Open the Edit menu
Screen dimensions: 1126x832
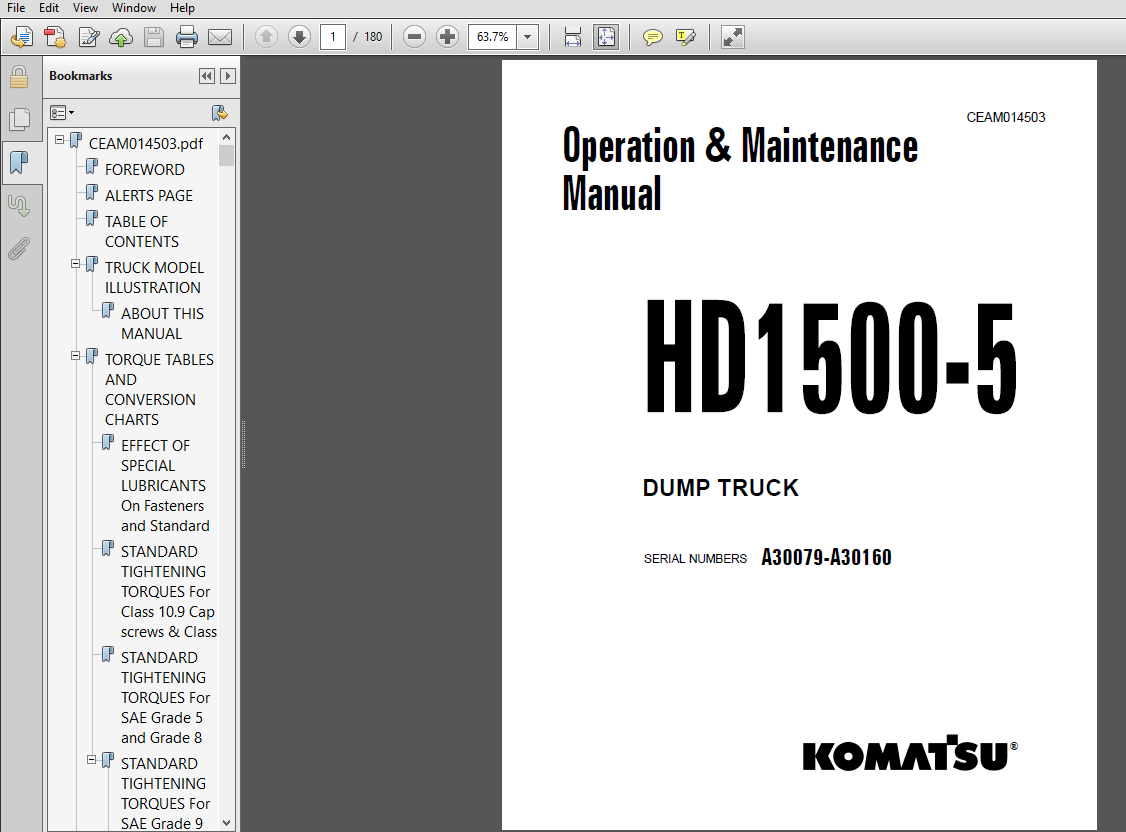pos(49,8)
